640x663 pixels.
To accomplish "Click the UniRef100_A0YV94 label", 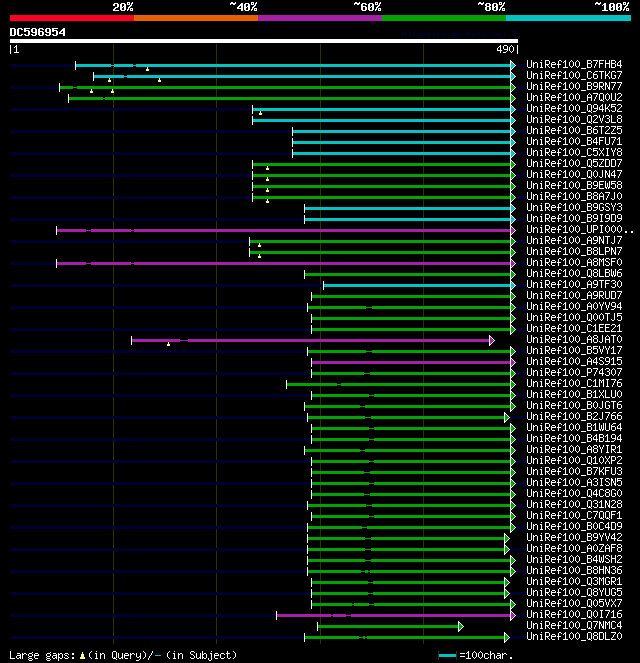I will click(x=574, y=306).
